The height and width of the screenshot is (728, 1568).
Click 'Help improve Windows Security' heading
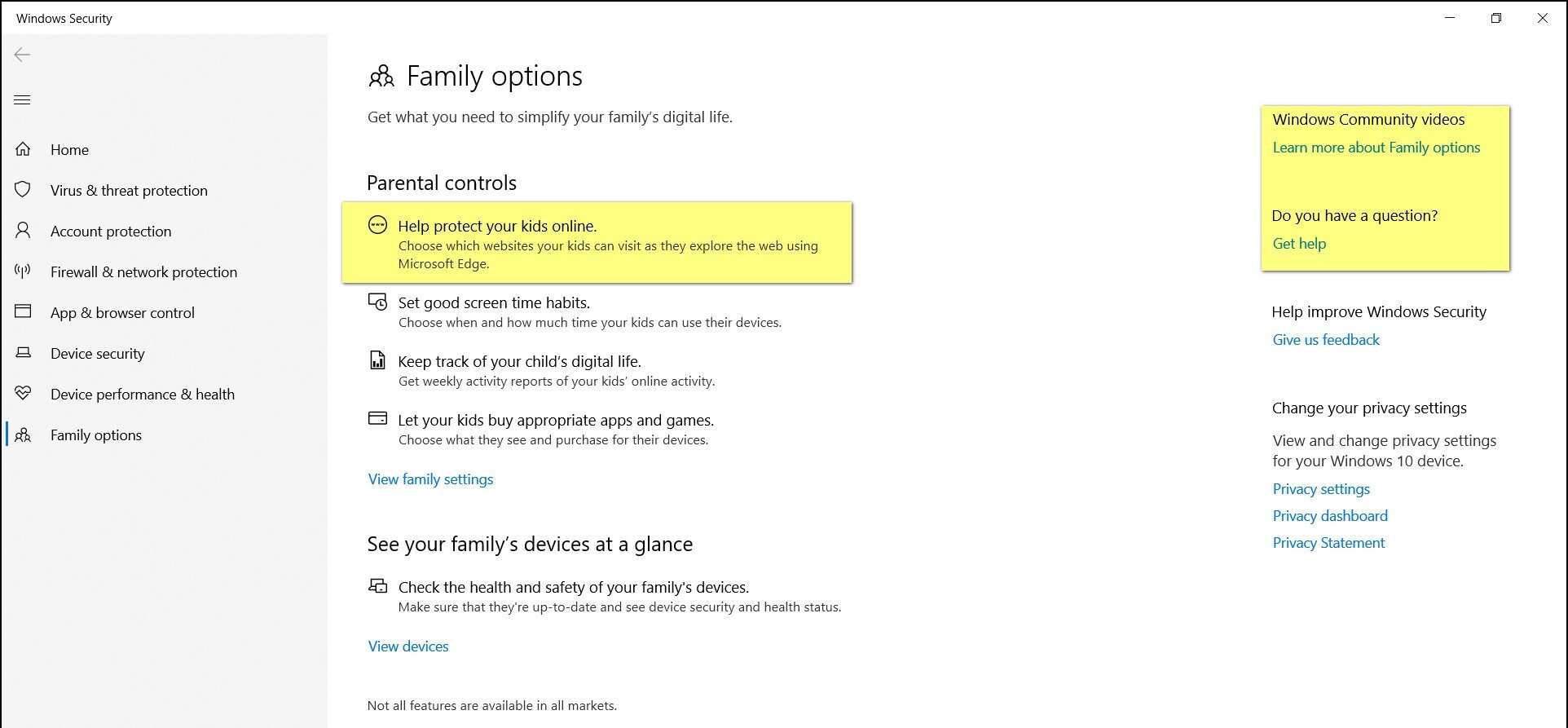[1379, 312]
